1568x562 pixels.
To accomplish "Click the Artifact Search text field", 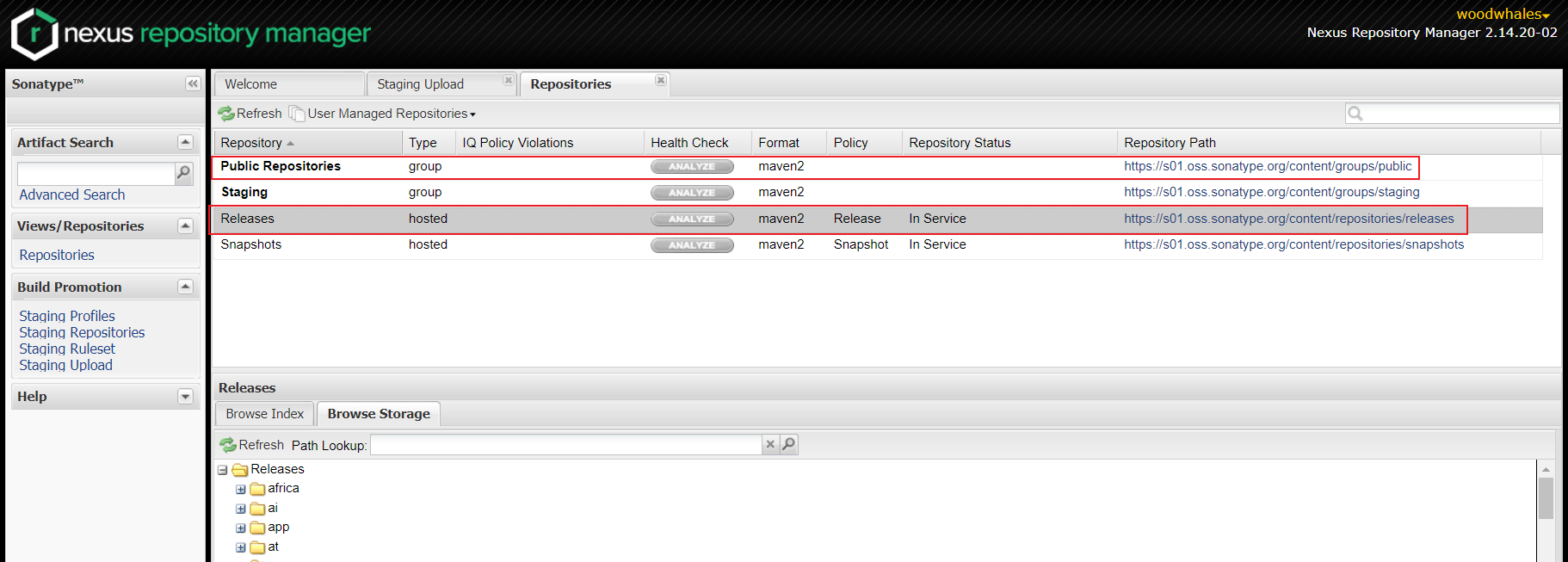I will click(96, 173).
